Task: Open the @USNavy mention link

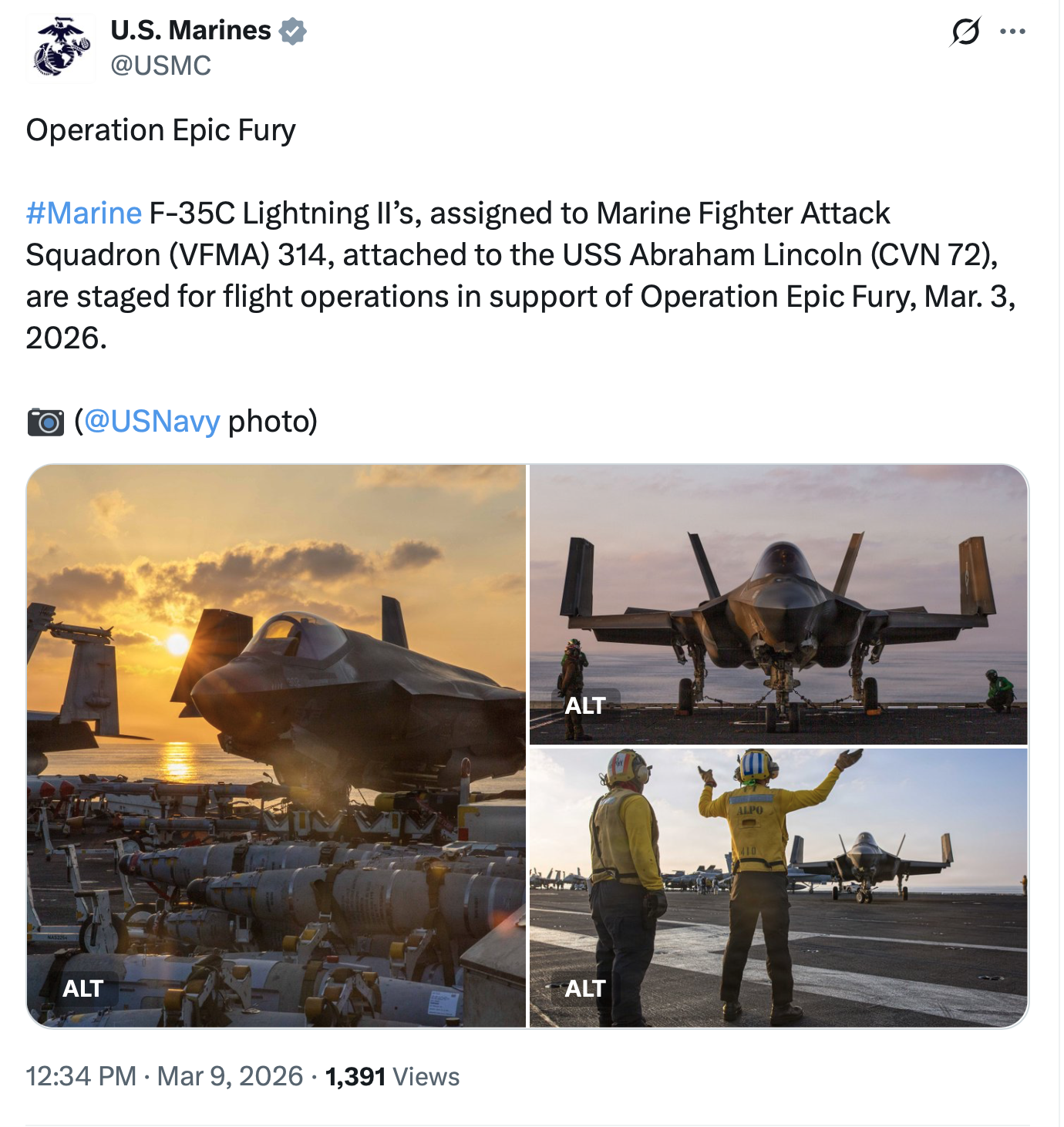Action: (x=152, y=421)
